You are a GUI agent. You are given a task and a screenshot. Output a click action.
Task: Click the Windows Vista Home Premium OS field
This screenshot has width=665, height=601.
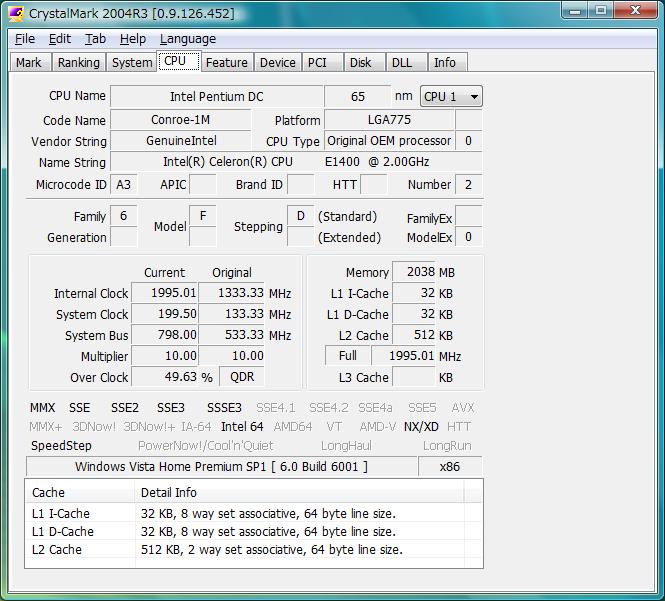point(221,467)
